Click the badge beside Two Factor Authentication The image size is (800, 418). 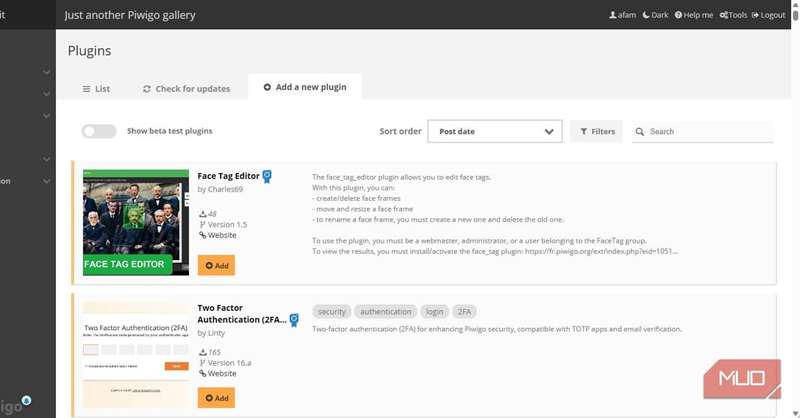click(294, 320)
